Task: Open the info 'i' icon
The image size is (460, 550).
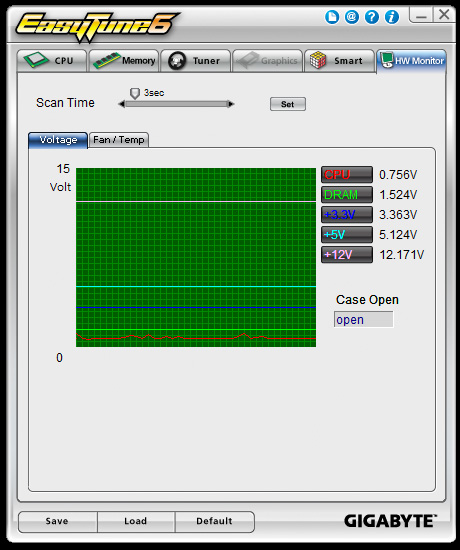Action: [392, 16]
